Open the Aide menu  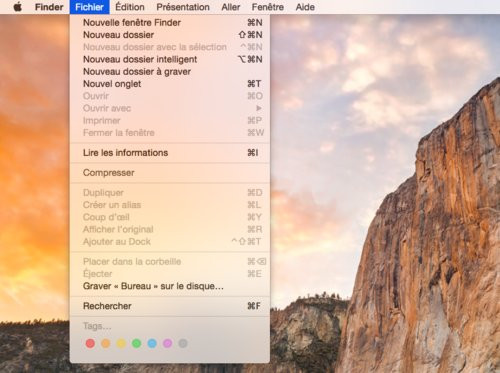(x=305, y=7)
